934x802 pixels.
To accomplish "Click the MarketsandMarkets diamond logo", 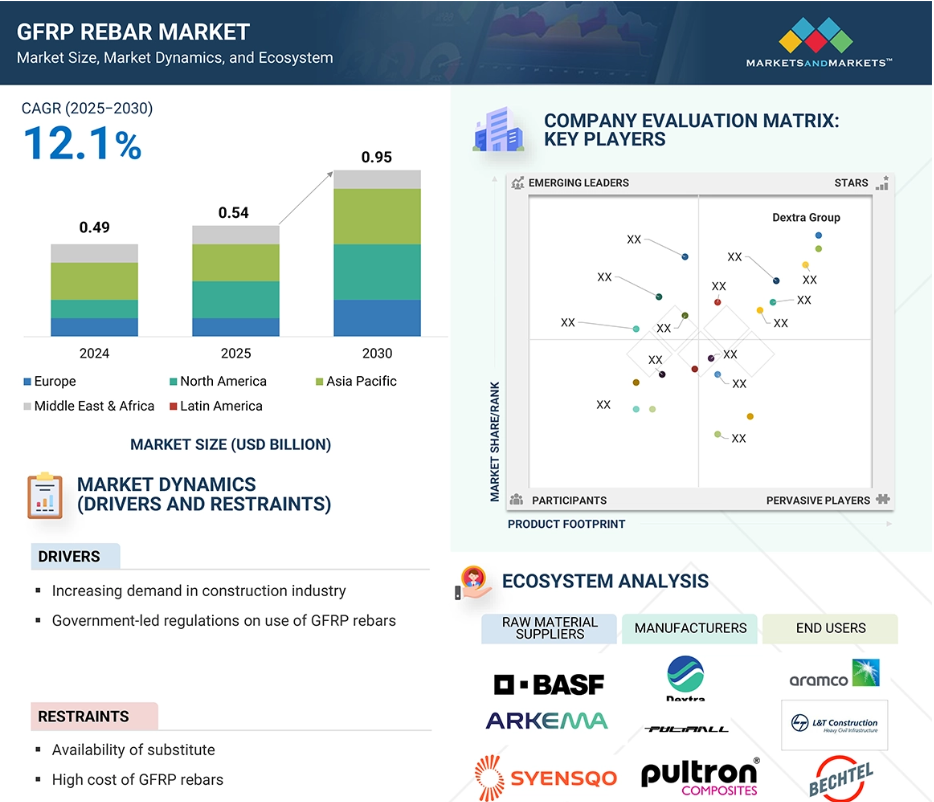I will (815, 35).
